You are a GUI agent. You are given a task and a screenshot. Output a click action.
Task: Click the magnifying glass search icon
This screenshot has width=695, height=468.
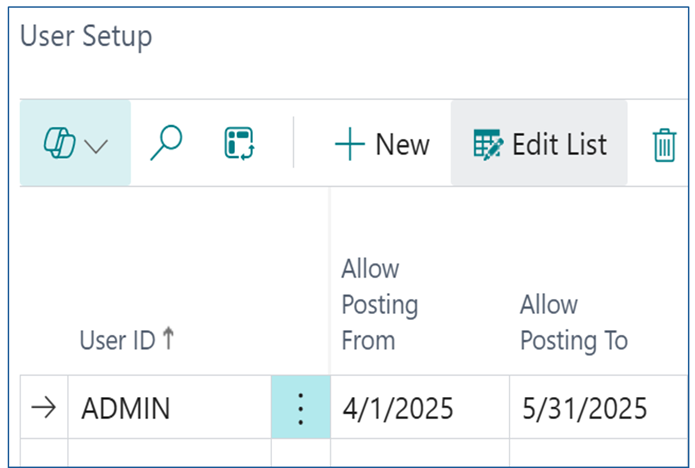(166, 143)
